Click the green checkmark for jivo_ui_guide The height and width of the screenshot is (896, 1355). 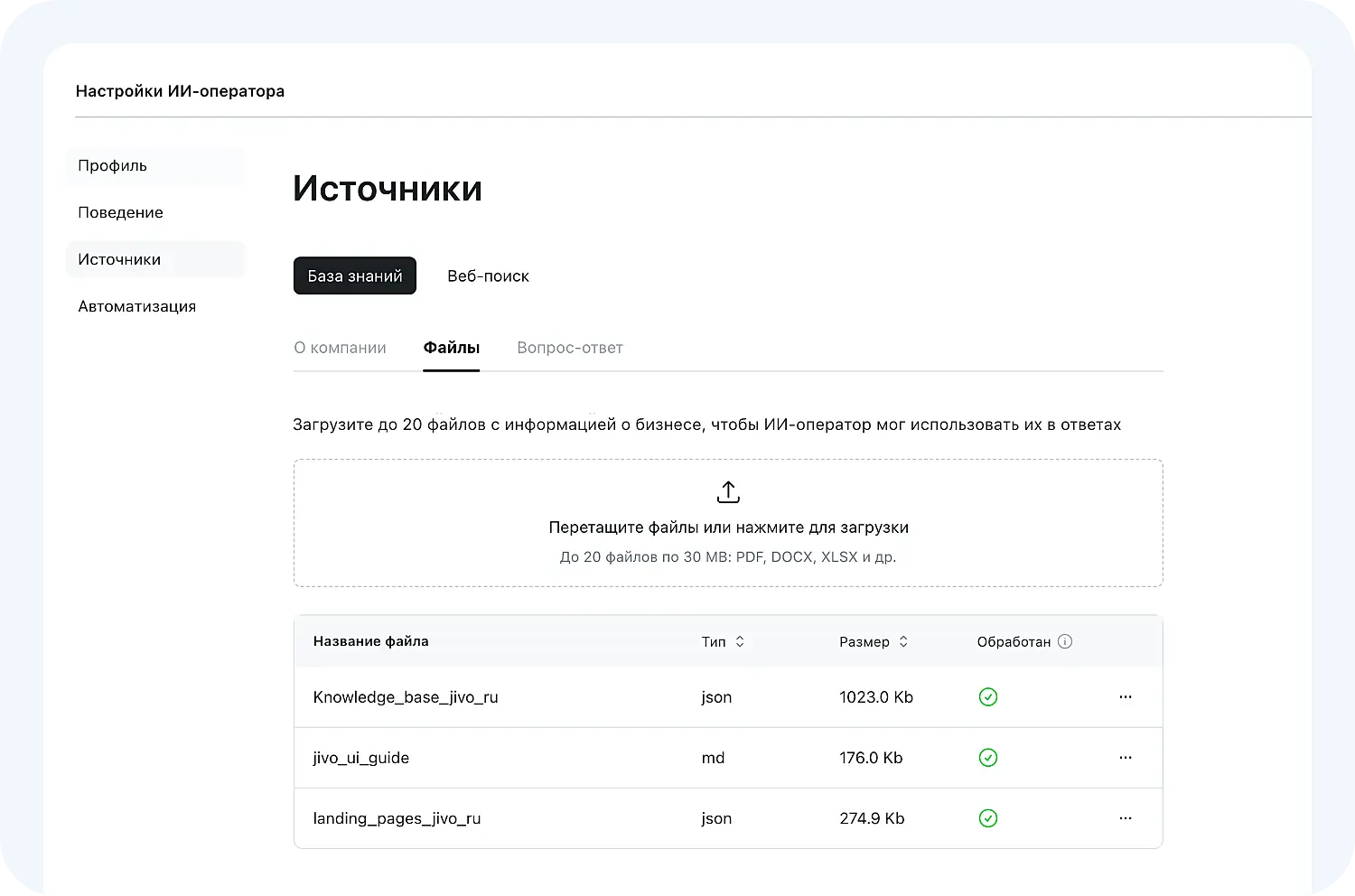click(988, 758)
